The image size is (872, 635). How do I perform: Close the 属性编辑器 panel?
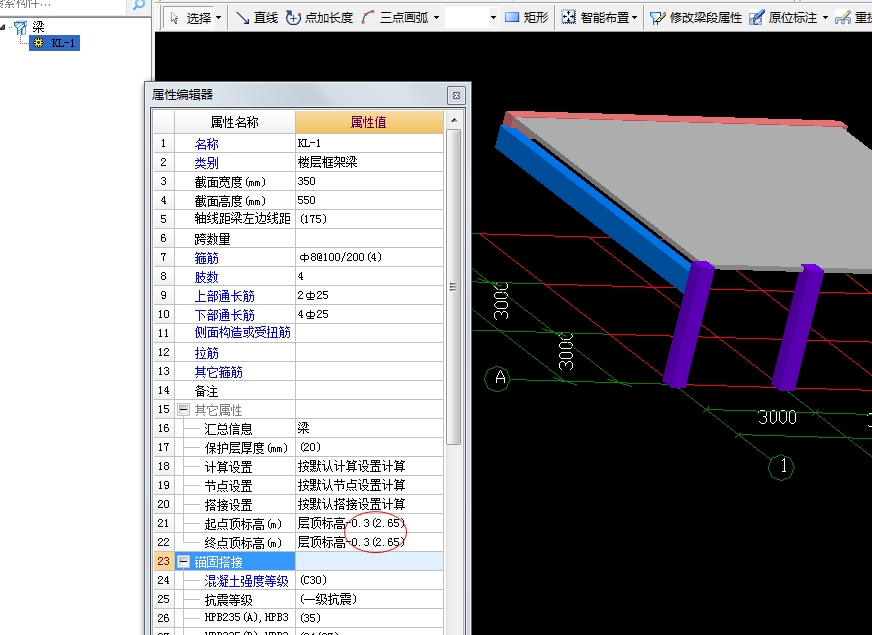pos(456,95)
